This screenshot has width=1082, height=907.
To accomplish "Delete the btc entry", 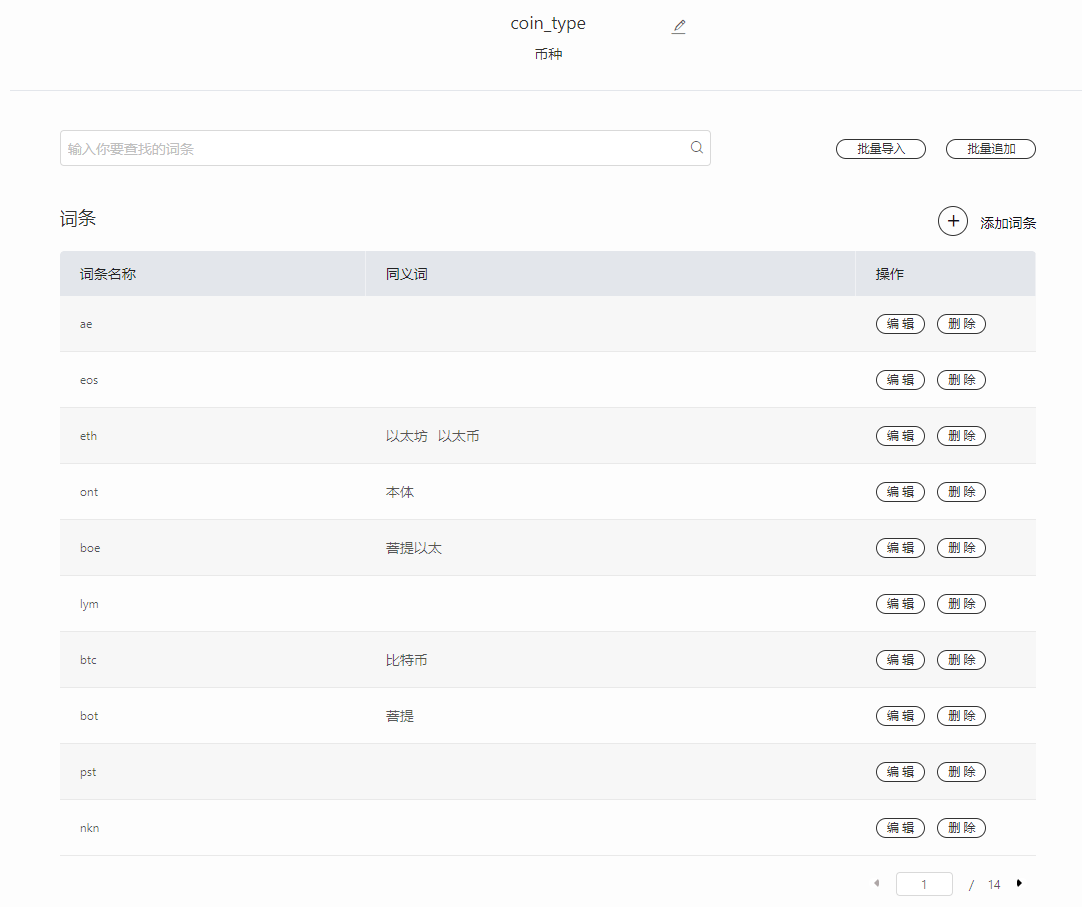I will click(x=961, y=659).
